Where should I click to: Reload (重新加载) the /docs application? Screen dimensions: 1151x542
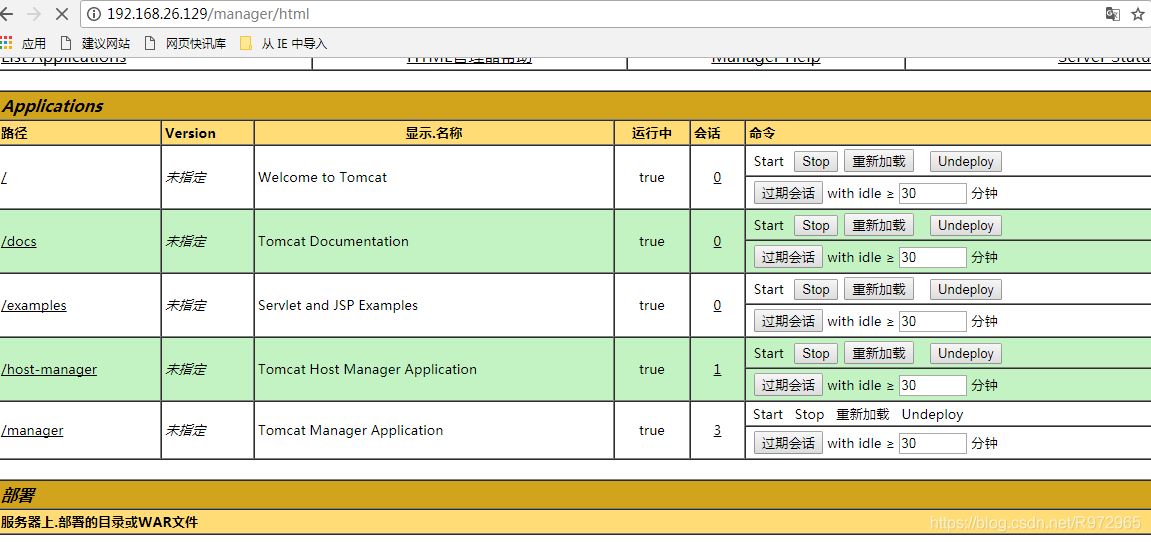pyautogui.click(x=879, y=225)
